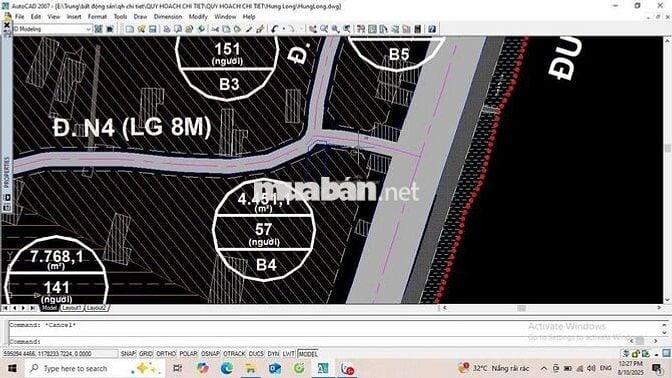The width and height of the screenshot is (672, 378).
Task: Switch the MODEL/paper space status button
Action: click(308, 354)
